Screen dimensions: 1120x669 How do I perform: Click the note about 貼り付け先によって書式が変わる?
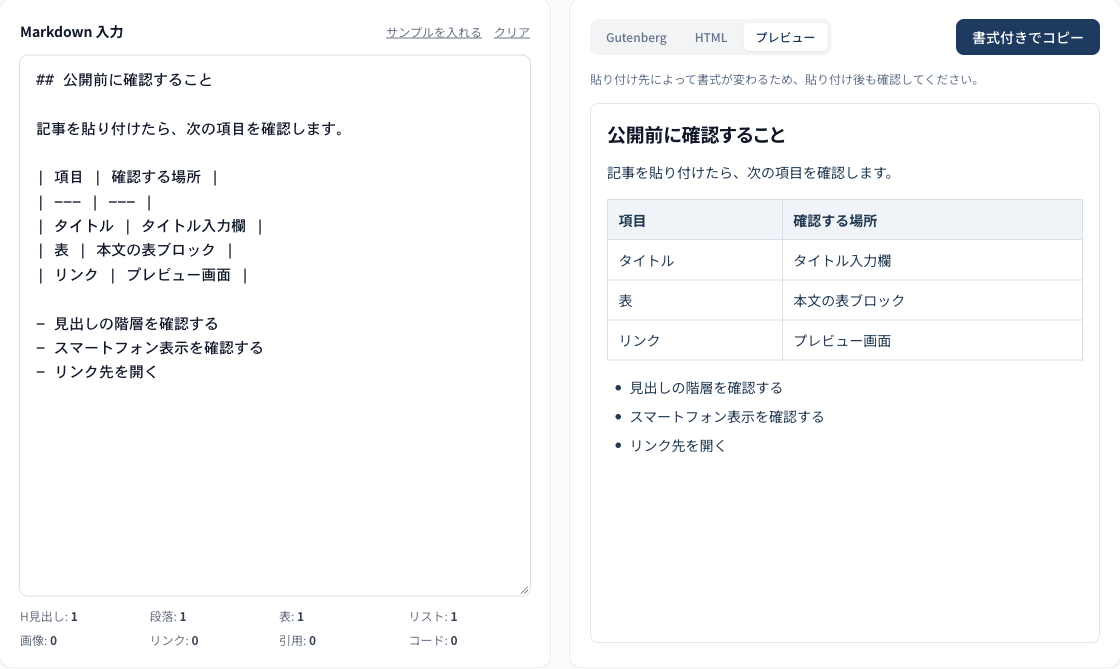(x=784, y=79)
